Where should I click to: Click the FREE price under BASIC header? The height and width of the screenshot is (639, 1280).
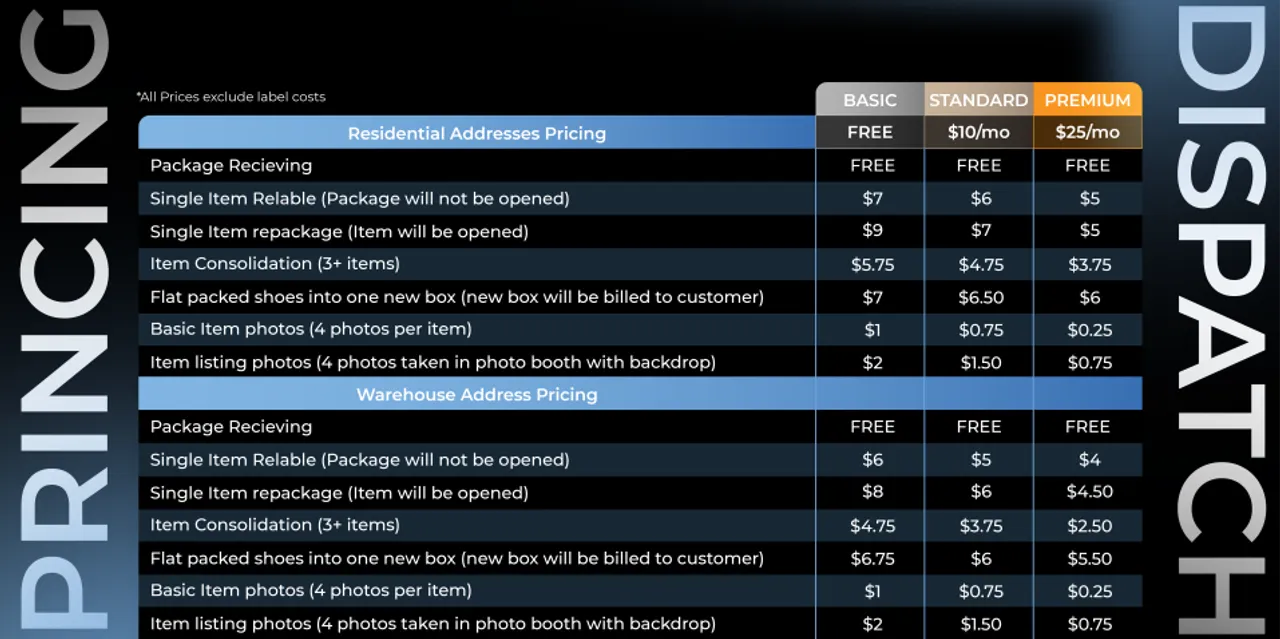(870, 132)
